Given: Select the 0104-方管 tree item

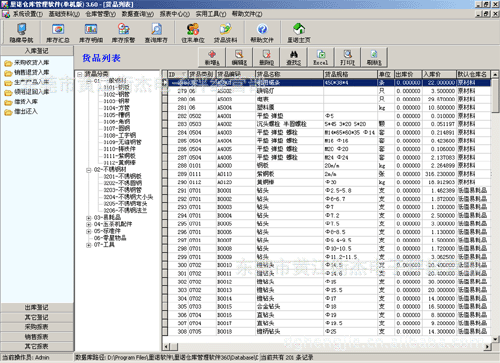Looking at the screenshot, I should pos(116,108).
